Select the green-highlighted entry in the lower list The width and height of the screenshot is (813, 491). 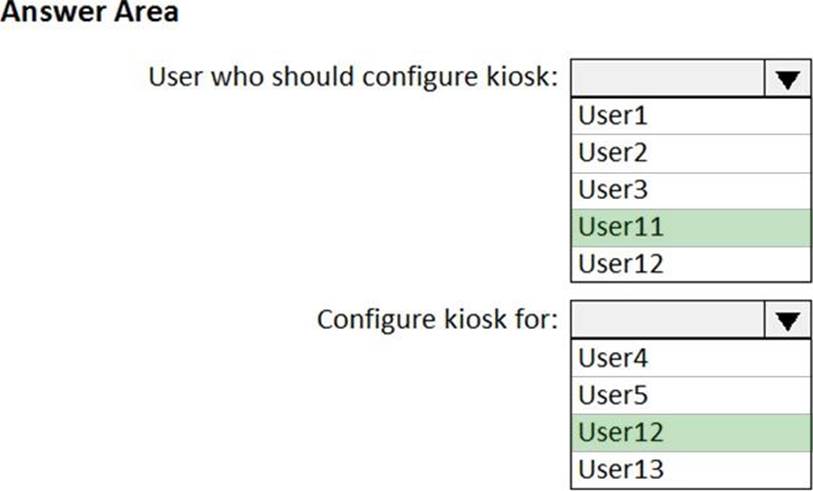[690, 431]
